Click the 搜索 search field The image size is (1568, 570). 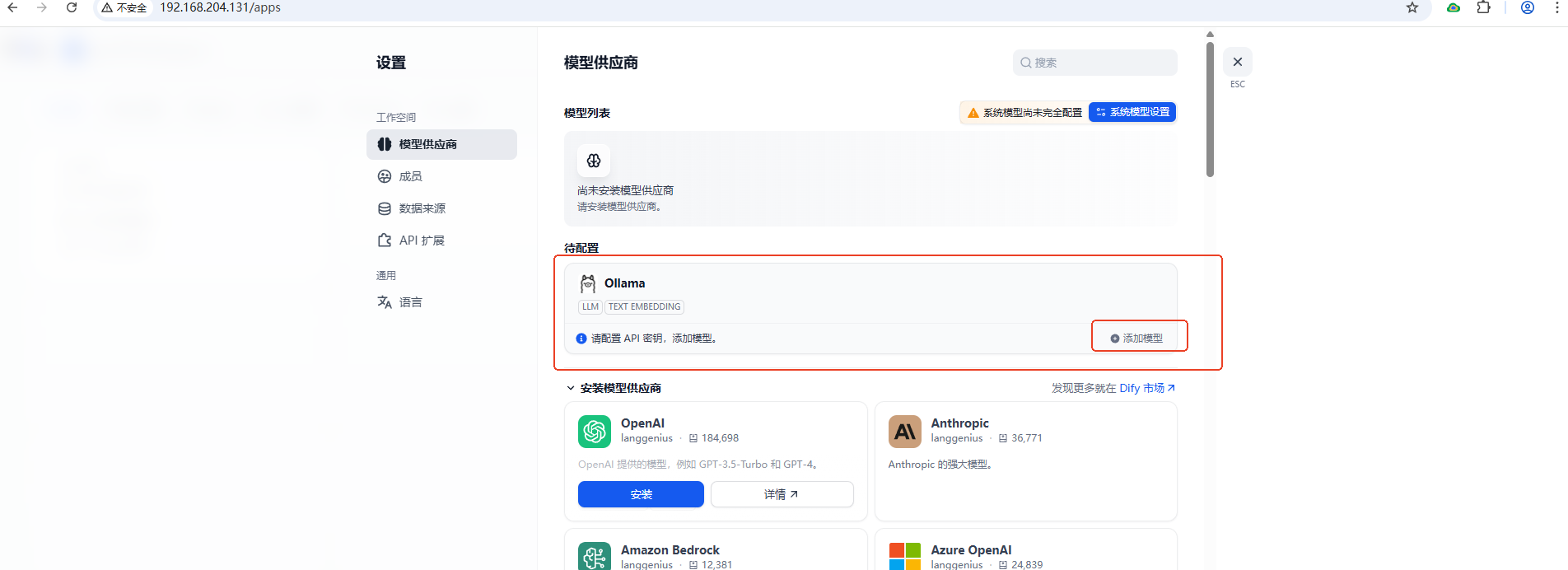(1094, 63)
